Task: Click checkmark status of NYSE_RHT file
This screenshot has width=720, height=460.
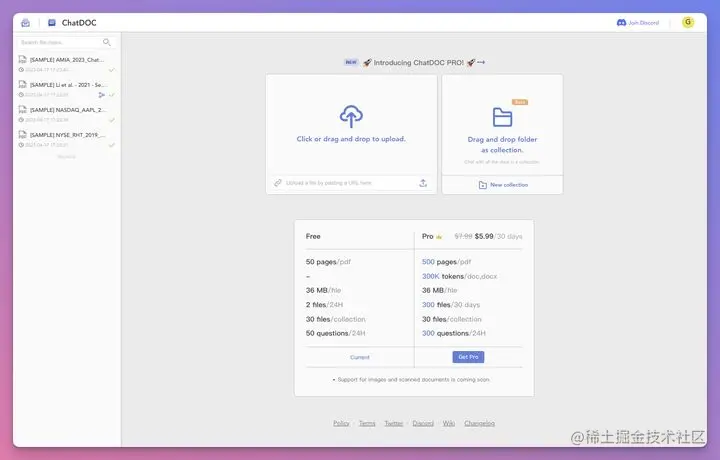Action: (112, 145)
